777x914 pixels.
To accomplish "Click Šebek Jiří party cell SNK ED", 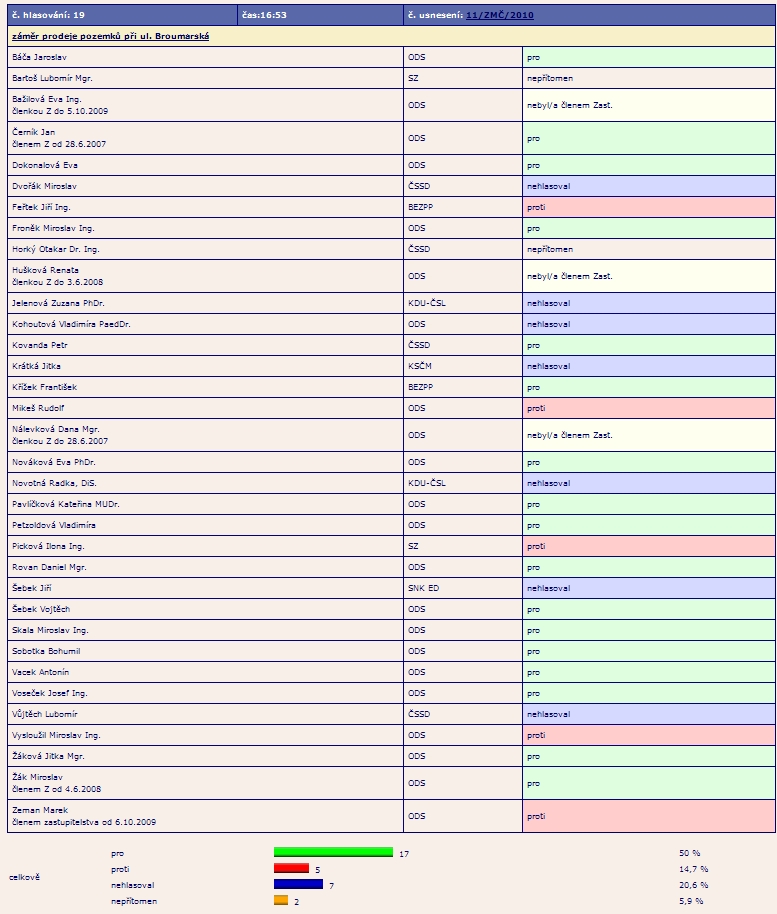I will tap(463, 588).
